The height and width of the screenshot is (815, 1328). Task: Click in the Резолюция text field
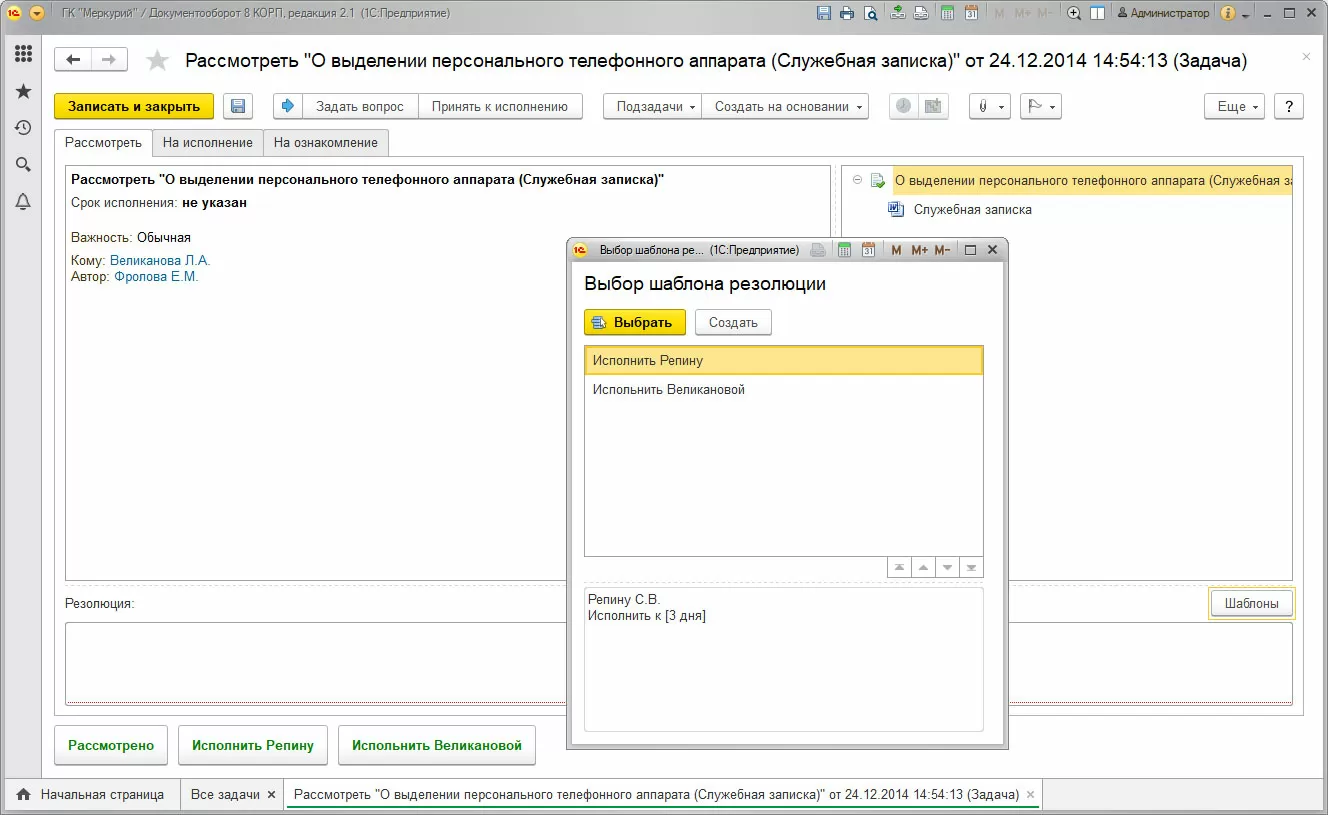(316, 663)
